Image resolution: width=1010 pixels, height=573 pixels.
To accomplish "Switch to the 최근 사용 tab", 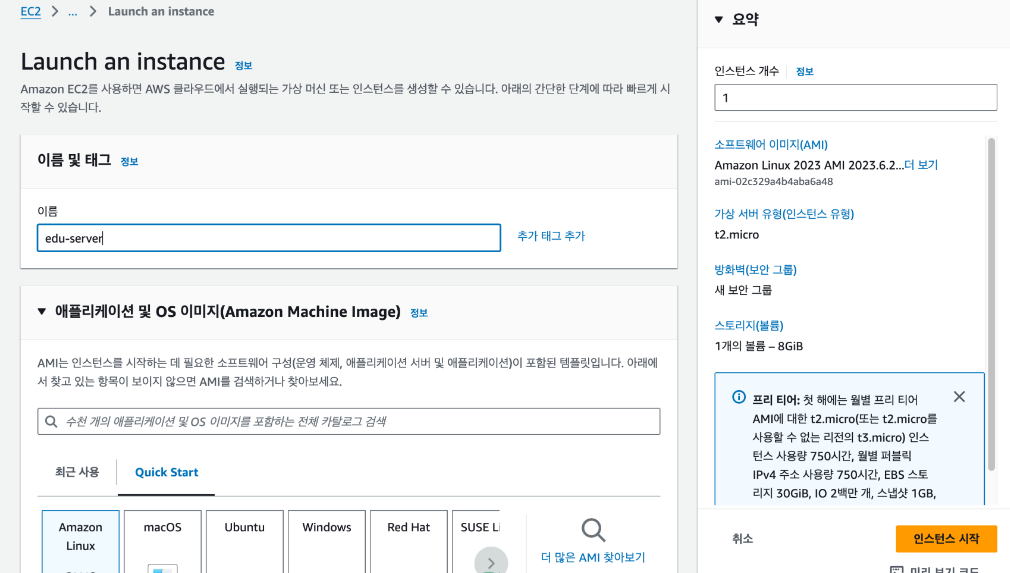I will [77, 472].
